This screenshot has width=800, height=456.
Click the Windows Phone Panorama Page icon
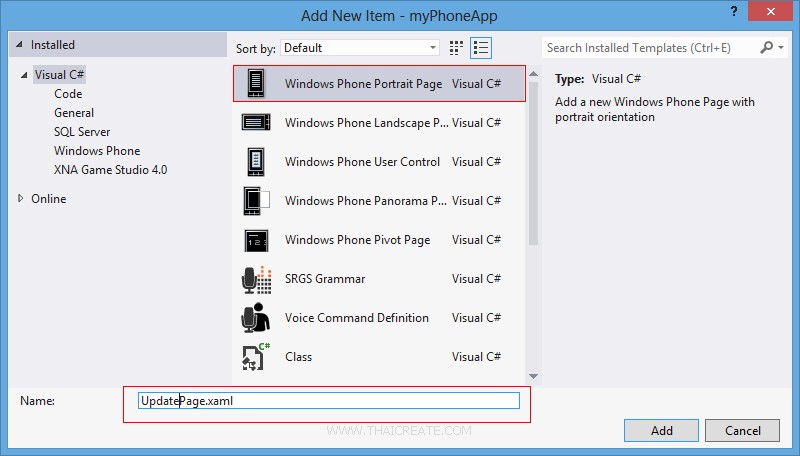(256, 201)
